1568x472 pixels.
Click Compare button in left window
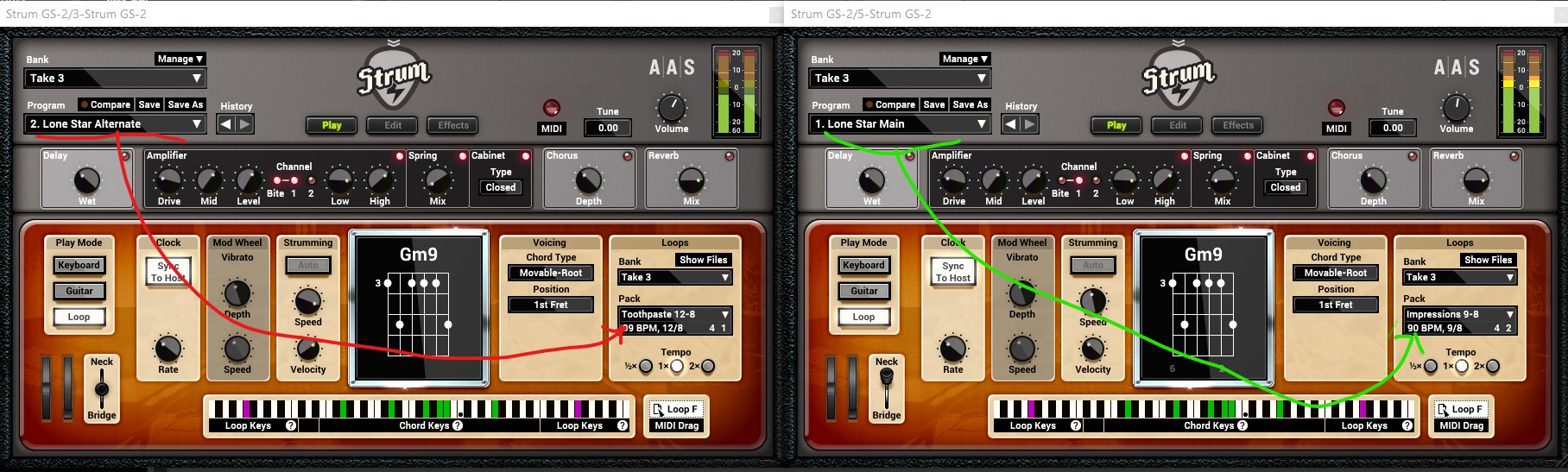(x=105, y=104)
